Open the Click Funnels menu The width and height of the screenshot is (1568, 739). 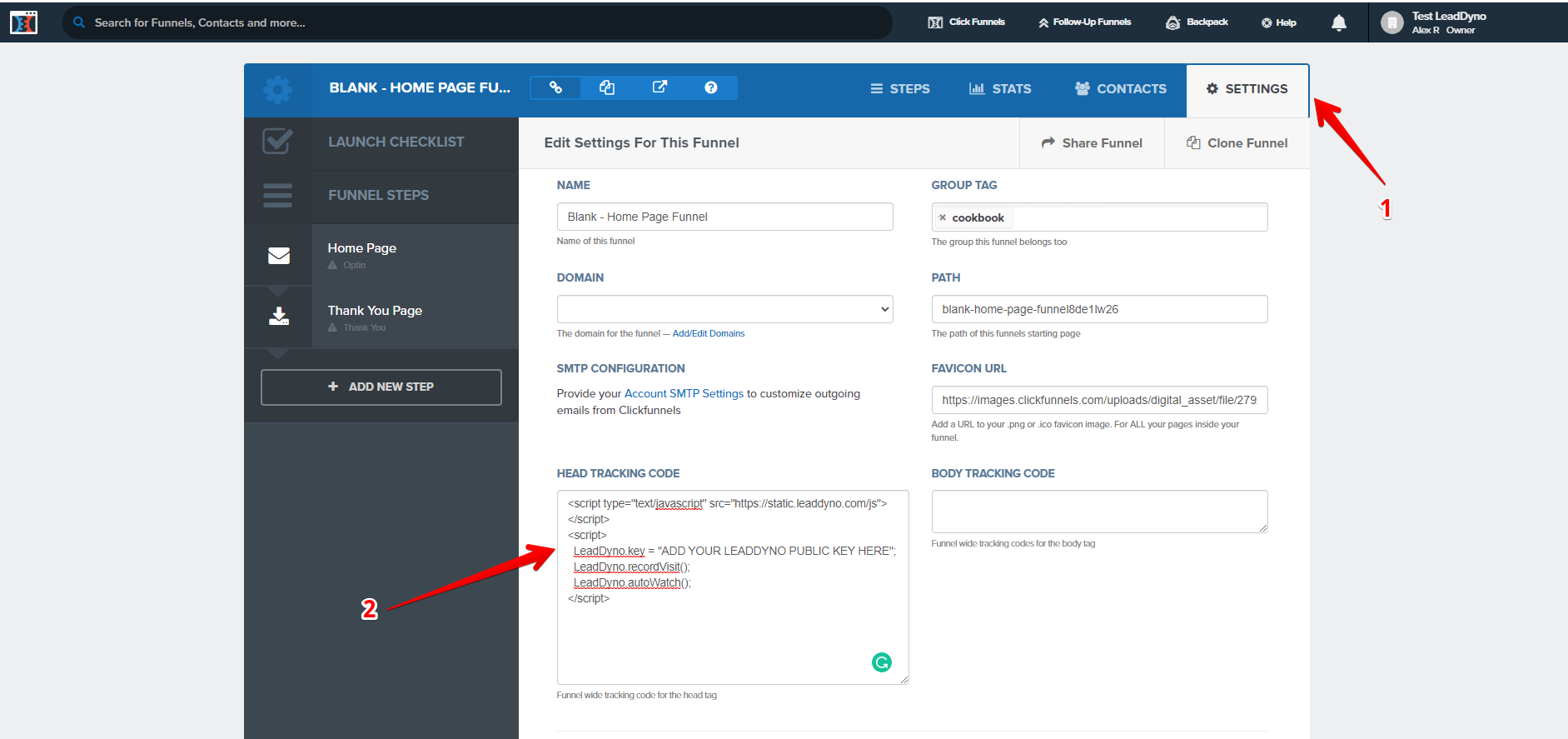(967, 22)
